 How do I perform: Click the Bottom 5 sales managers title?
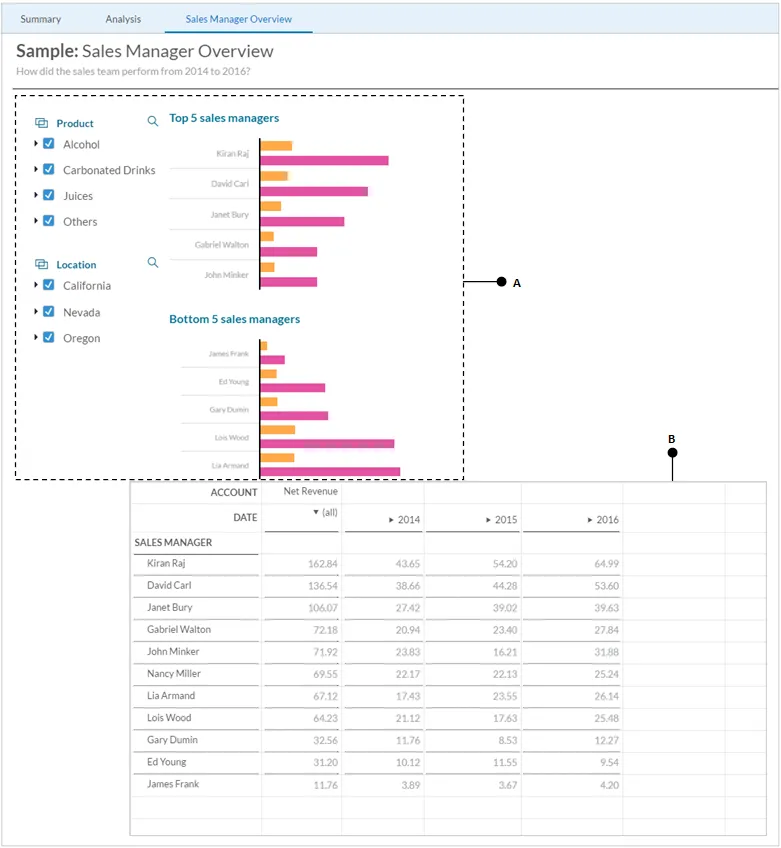(234, 319)
